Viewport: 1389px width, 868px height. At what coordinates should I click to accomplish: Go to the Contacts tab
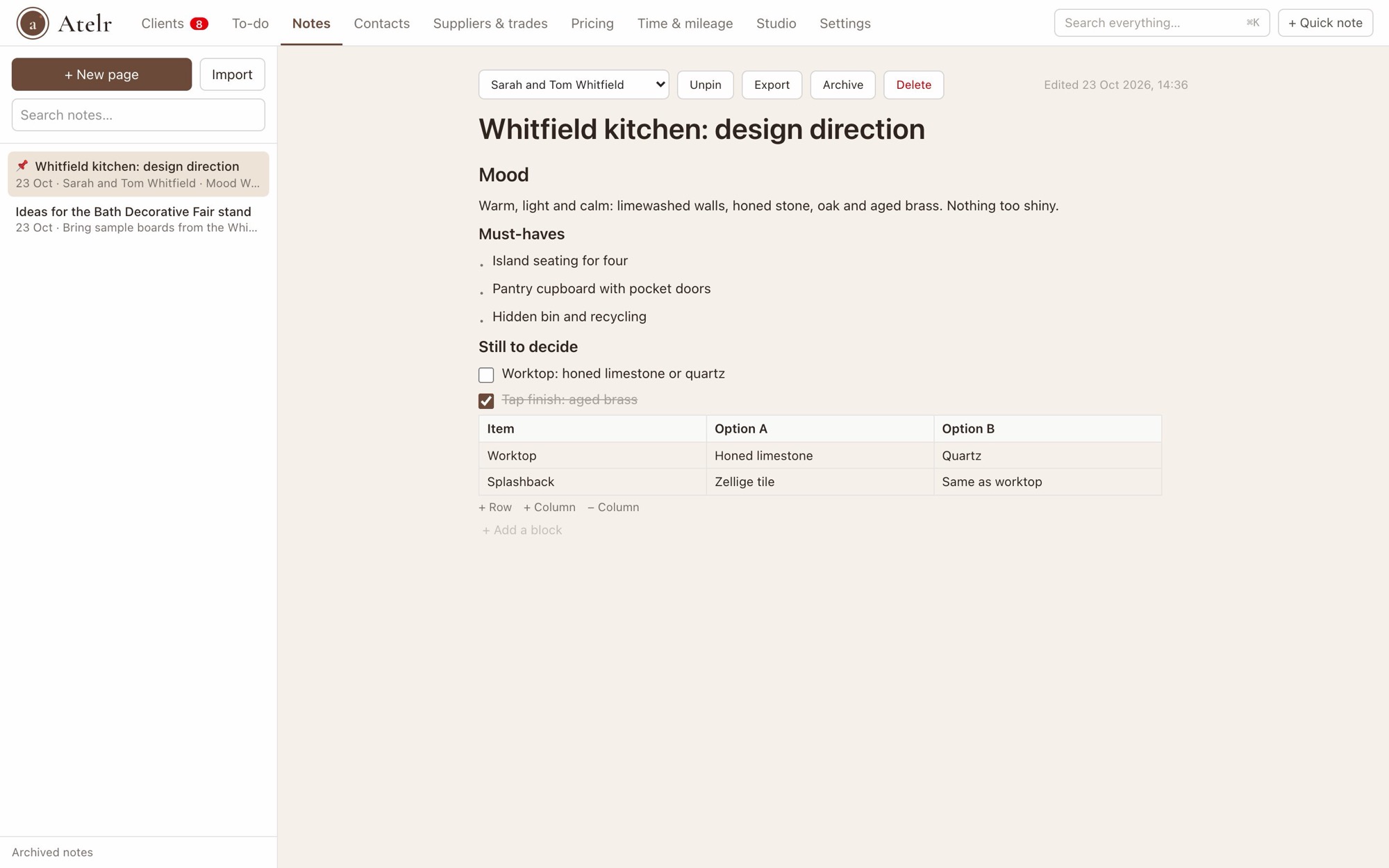382,23
